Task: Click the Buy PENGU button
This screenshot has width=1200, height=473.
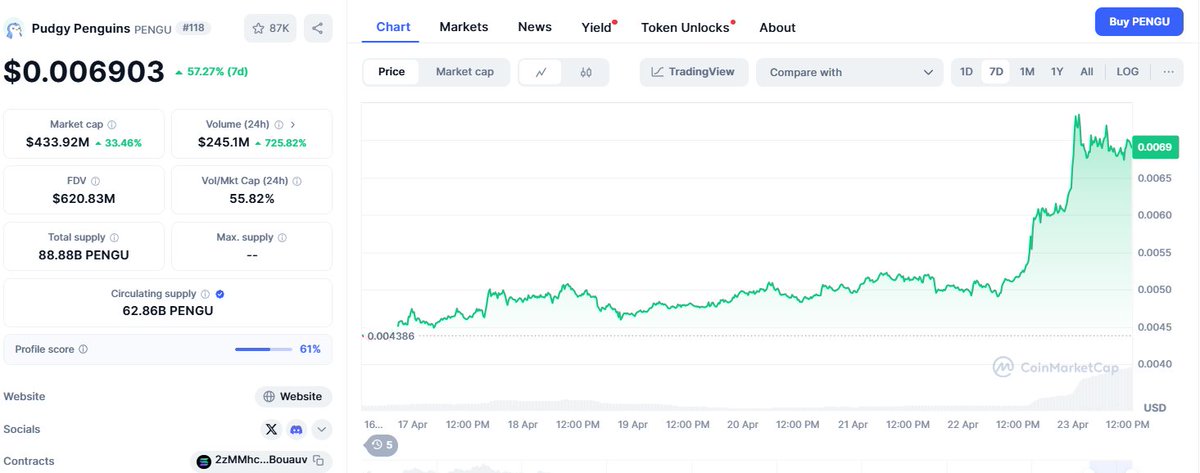Action: [x=1139, y=21]
